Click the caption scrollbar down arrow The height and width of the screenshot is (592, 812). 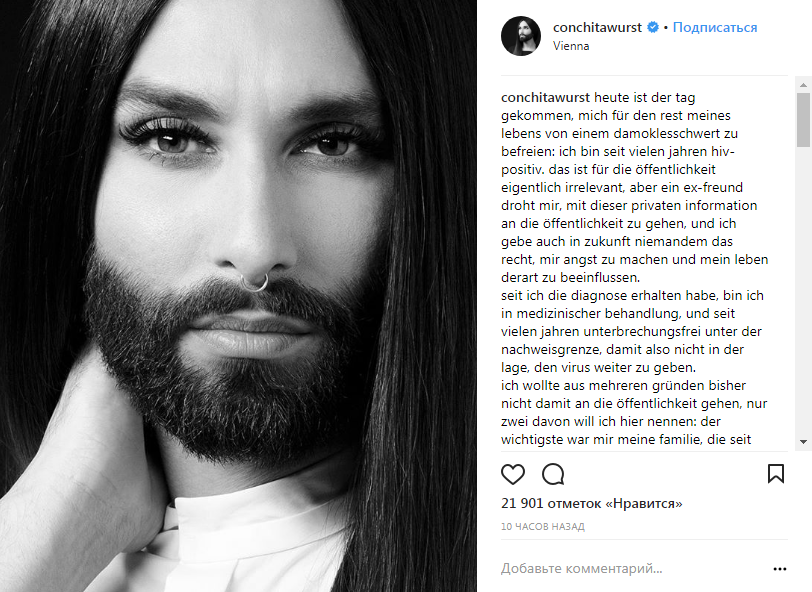click(x=803, y=442)
